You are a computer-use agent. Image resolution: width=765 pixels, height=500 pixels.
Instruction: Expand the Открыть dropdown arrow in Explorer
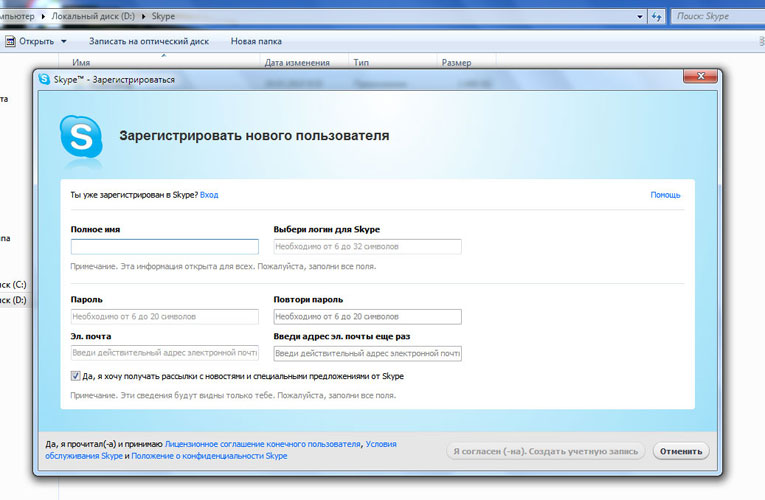pos(64,41)
